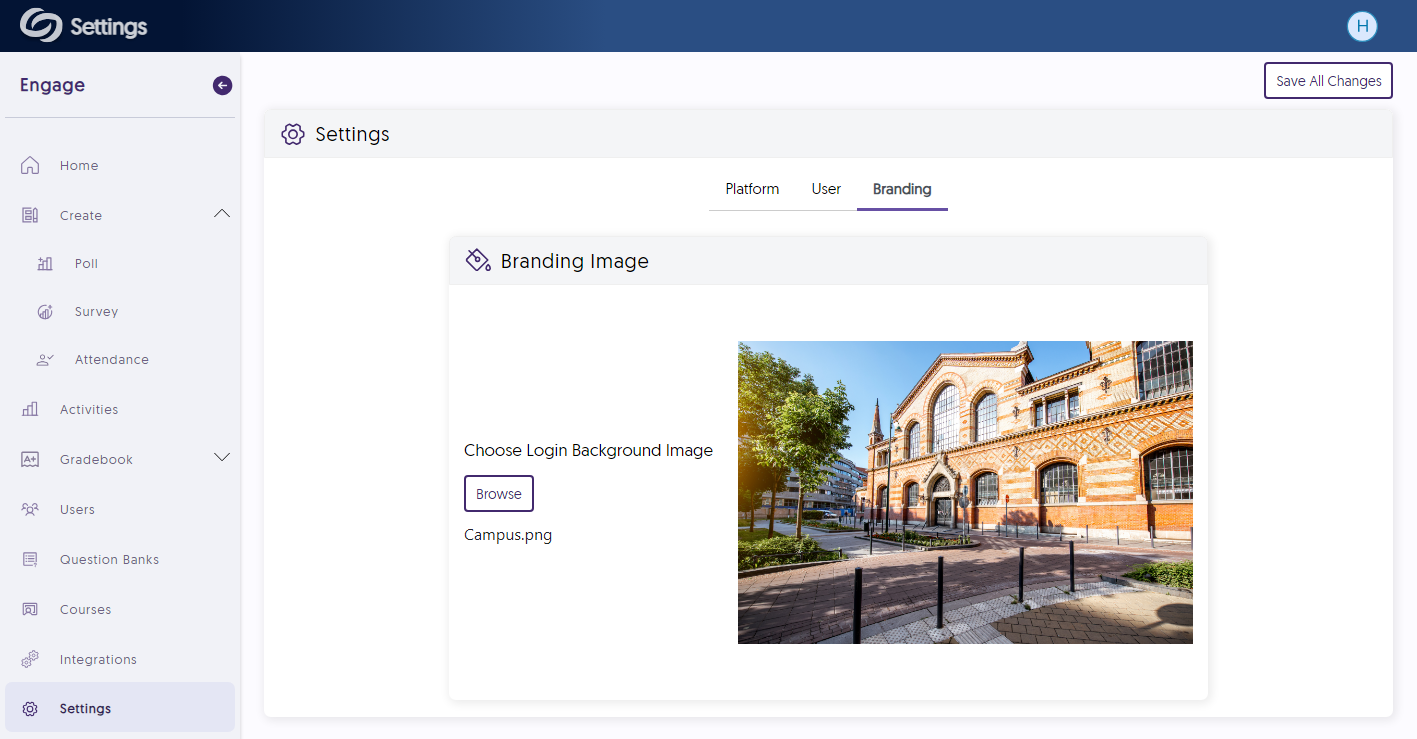Expand the Gradebook submenu chevron
1417x739 pixels.
(x=222, y=458)
